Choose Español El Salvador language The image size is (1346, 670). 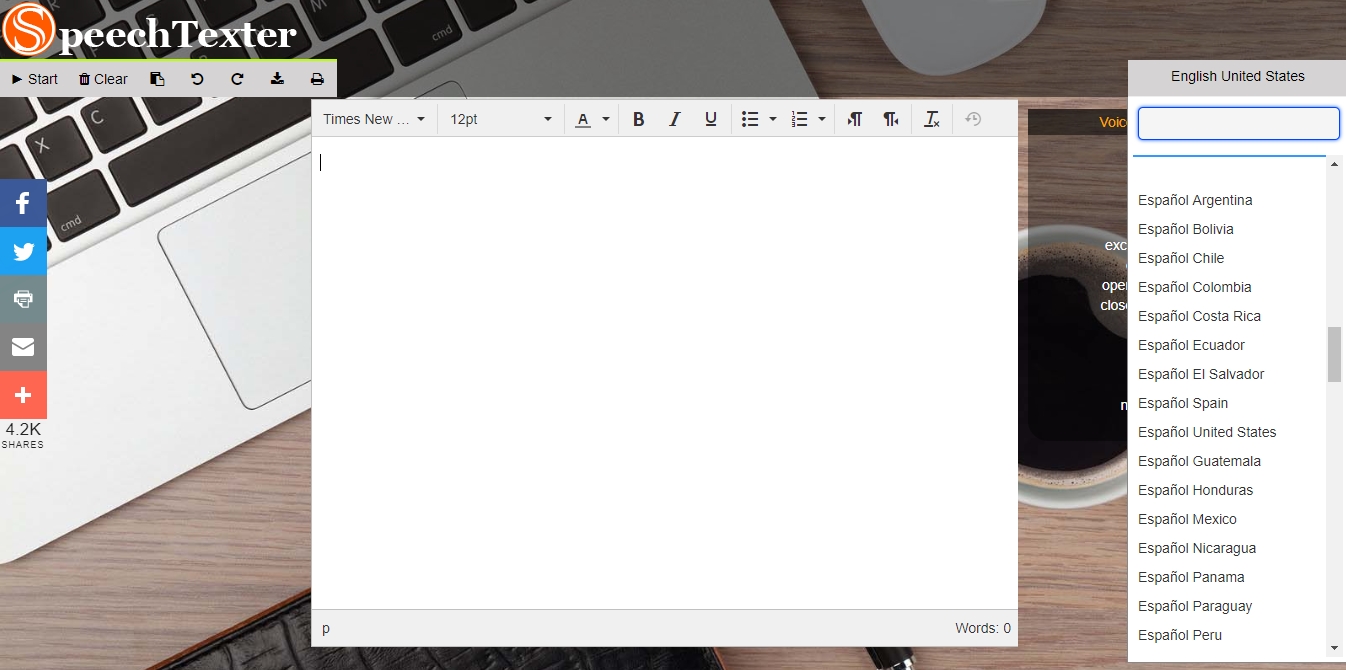pos(1201,374)
